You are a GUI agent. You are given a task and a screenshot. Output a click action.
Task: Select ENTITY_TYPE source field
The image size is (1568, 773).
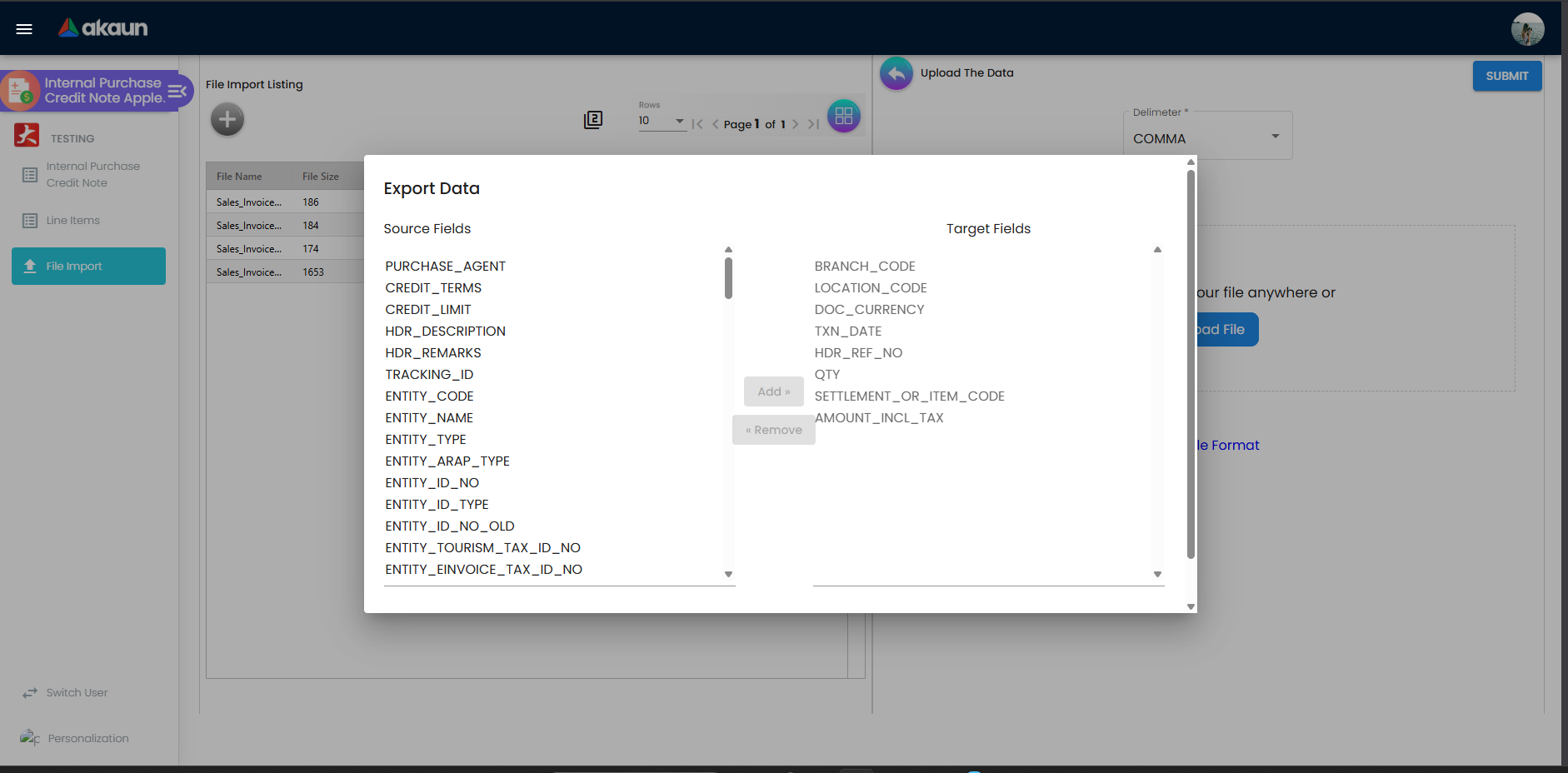point(553,440)
